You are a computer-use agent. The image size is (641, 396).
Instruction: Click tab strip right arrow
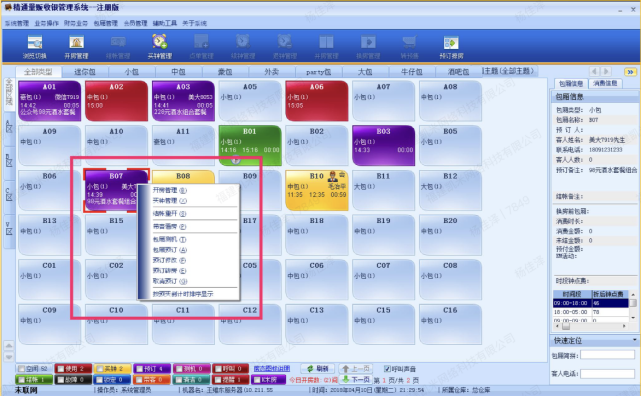606,72
